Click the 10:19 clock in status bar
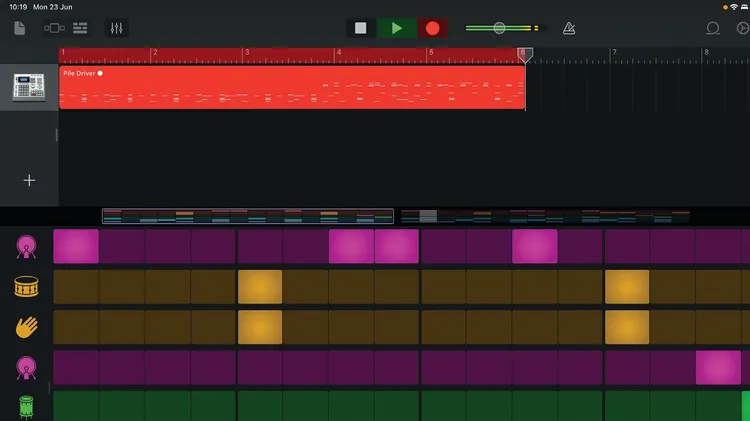The image size is (750, 421). [18, 7]
